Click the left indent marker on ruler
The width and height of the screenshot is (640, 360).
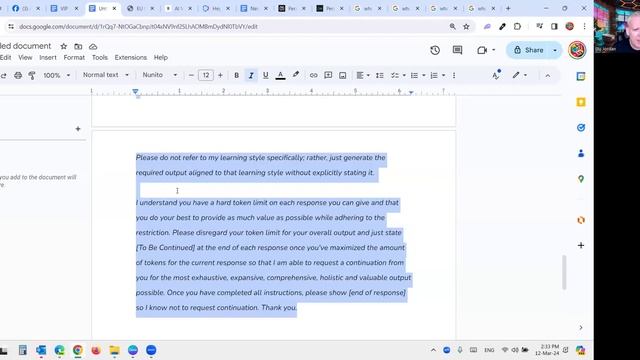click(136, 92)
